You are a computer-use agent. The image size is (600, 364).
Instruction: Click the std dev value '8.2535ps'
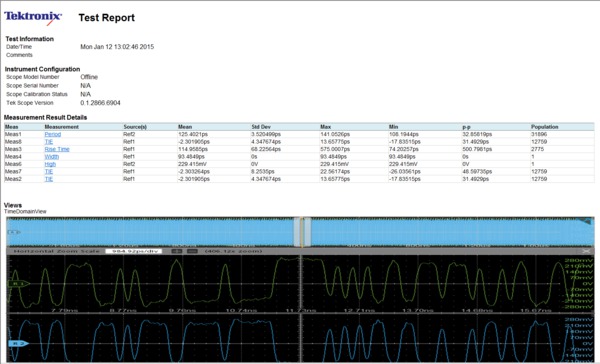click(x=263, y=171)
